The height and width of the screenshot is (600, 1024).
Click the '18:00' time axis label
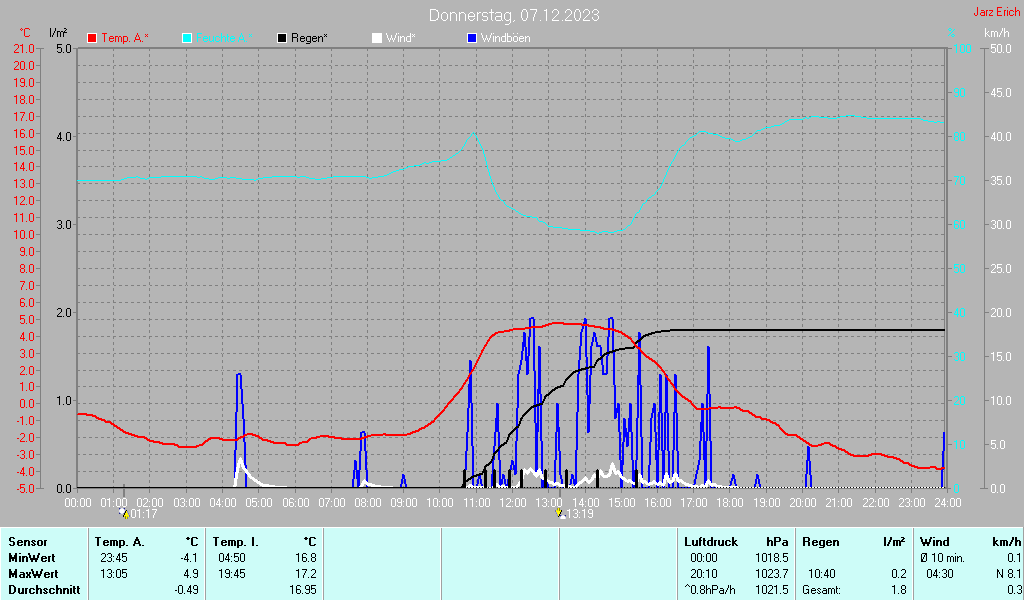tap(729, 503)
